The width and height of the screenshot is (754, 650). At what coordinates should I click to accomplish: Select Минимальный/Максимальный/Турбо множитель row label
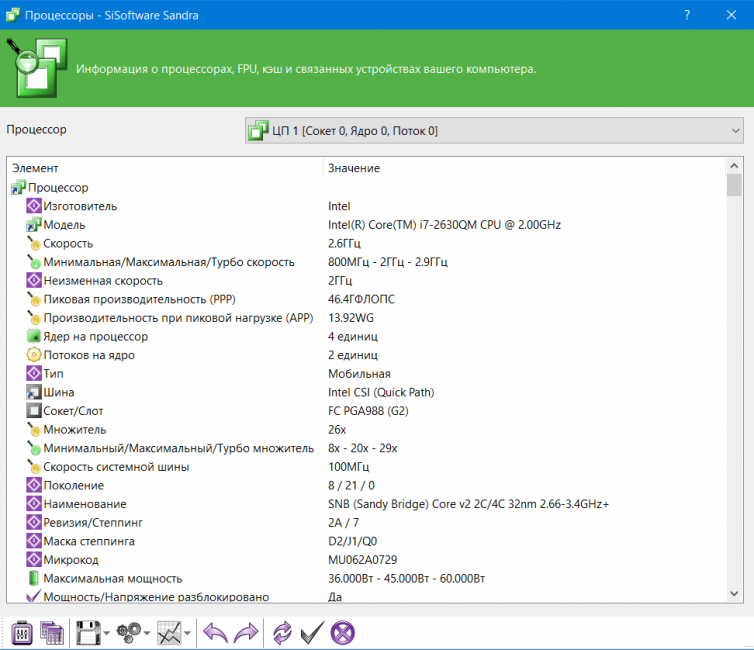178,449
